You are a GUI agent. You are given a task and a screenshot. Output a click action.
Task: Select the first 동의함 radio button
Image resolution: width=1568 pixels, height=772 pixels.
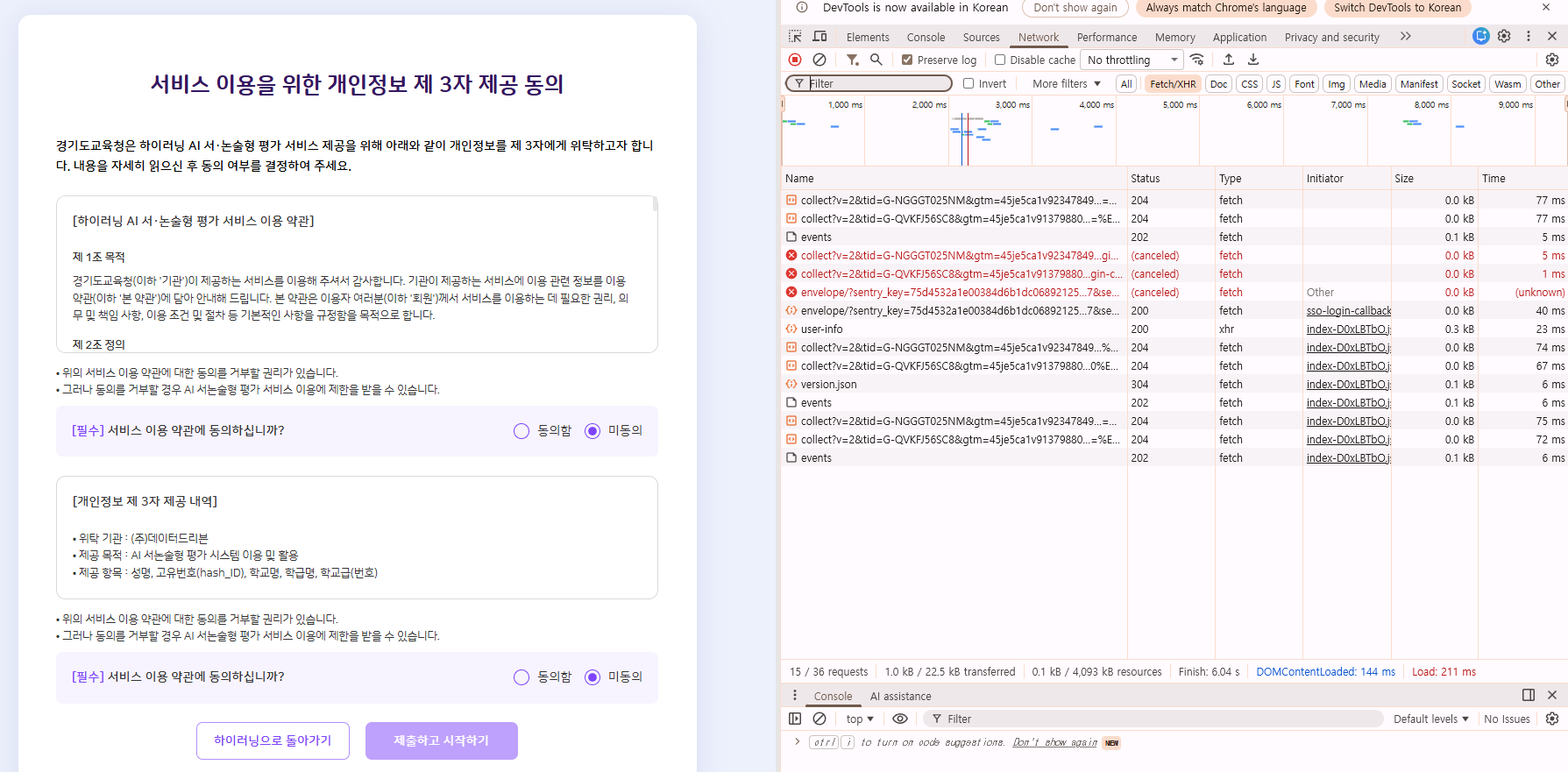521,431
